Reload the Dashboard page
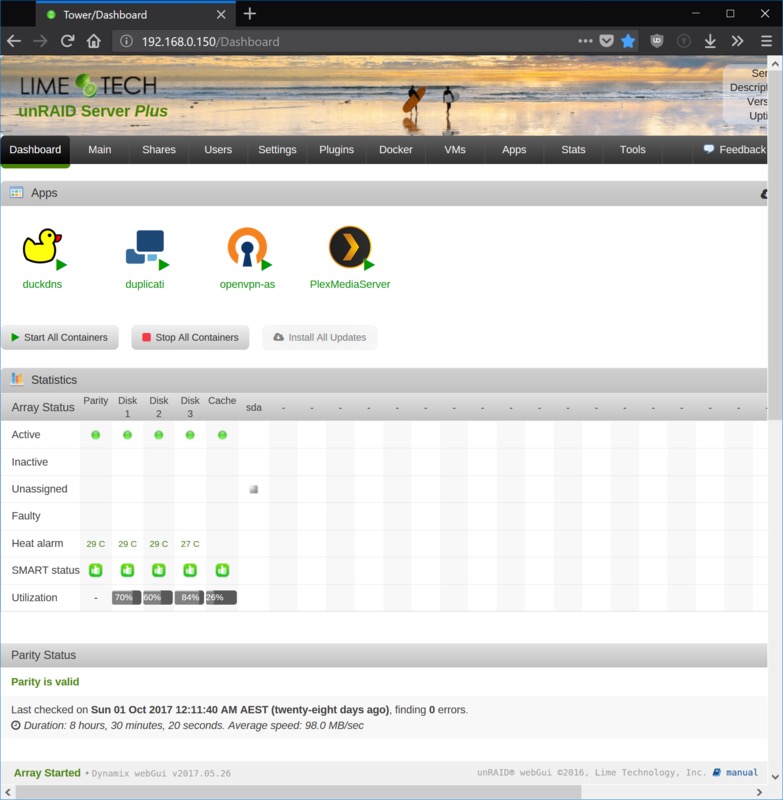Image resolution: width=783 pixels, height=800 pixels. click(x=67, y=41)
